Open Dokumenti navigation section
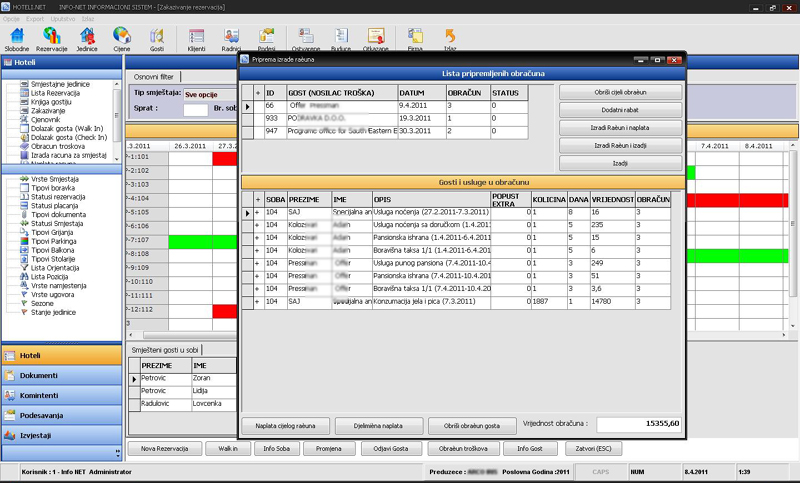The height and width of the screenshot is (483, 800). (62, 375)
